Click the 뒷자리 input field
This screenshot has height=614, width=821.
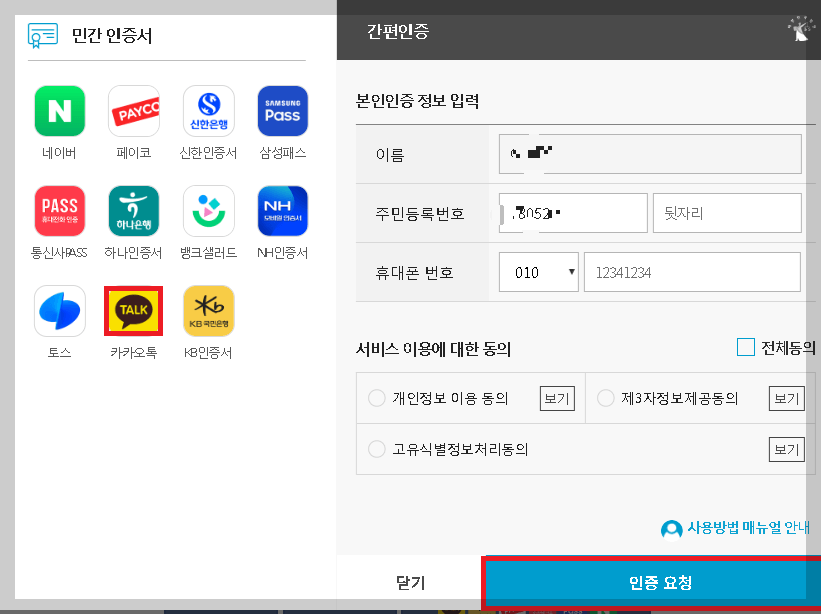pyautogui.click(x=727, y=213)
